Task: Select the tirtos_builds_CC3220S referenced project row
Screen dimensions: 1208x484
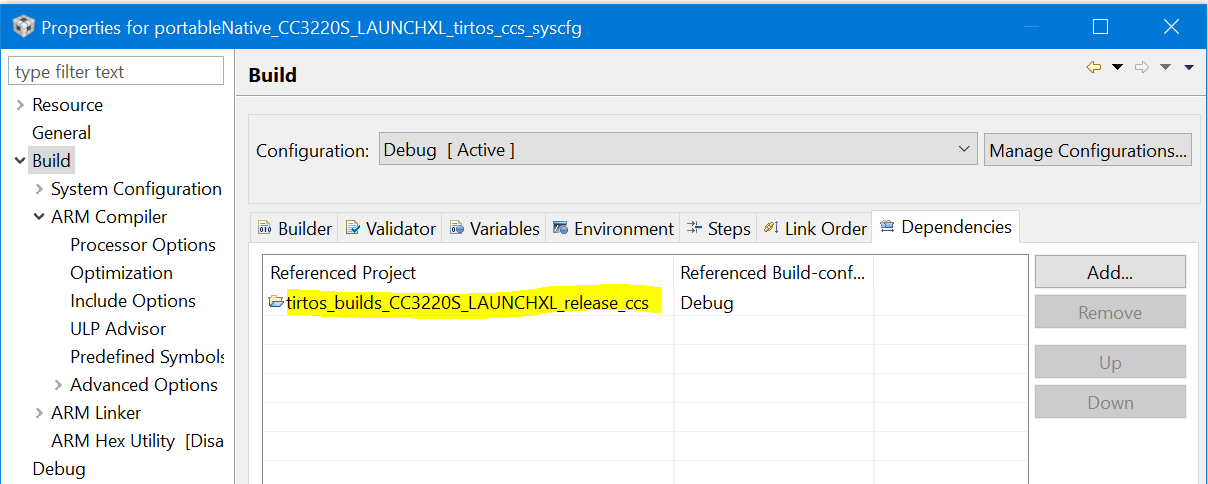Action: pyautogui.click(x=468, y=302)
